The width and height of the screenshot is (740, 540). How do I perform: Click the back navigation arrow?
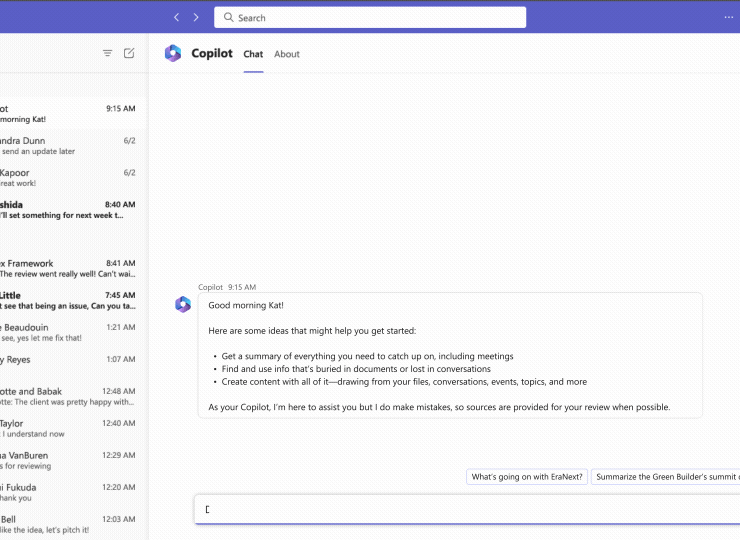click(x=177, y=17)
